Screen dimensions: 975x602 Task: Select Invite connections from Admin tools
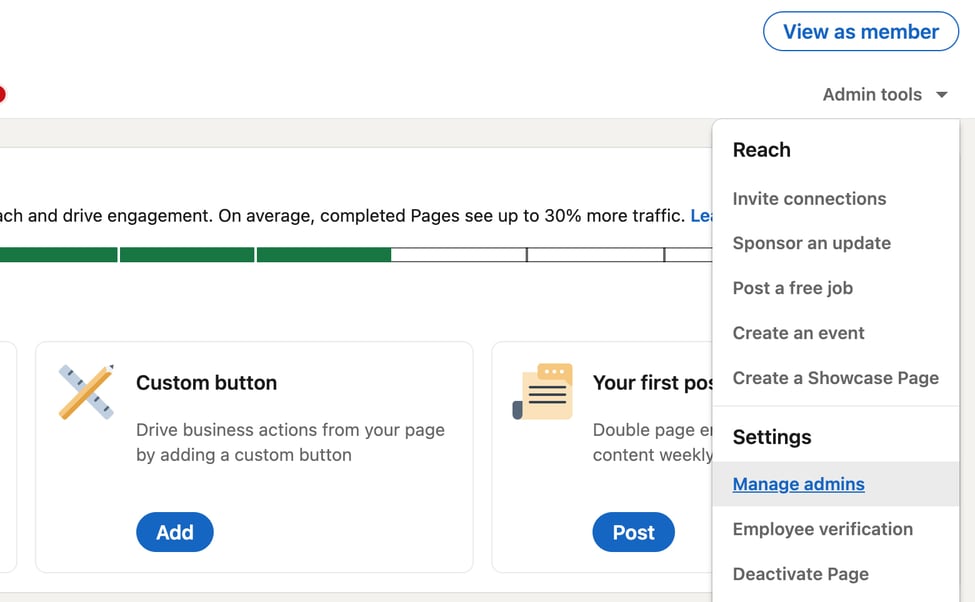(809, 199)
